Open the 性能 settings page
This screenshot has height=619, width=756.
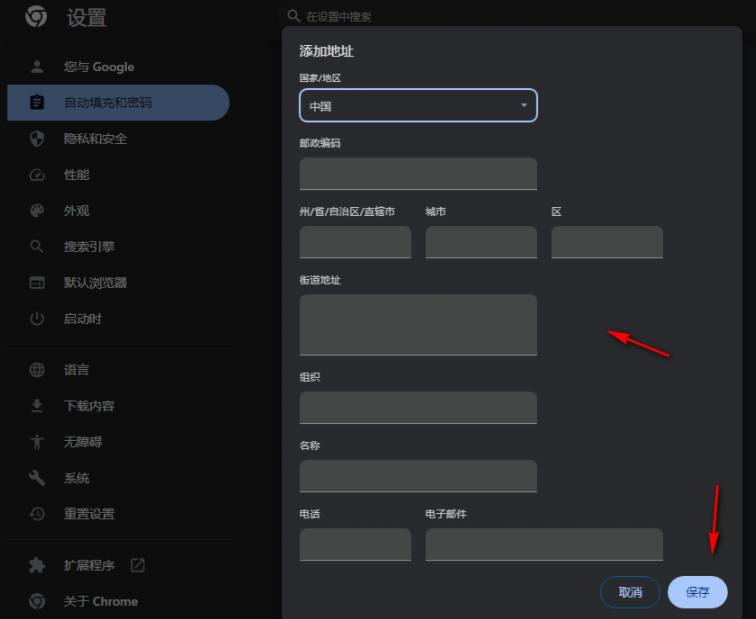pos(118,175)
